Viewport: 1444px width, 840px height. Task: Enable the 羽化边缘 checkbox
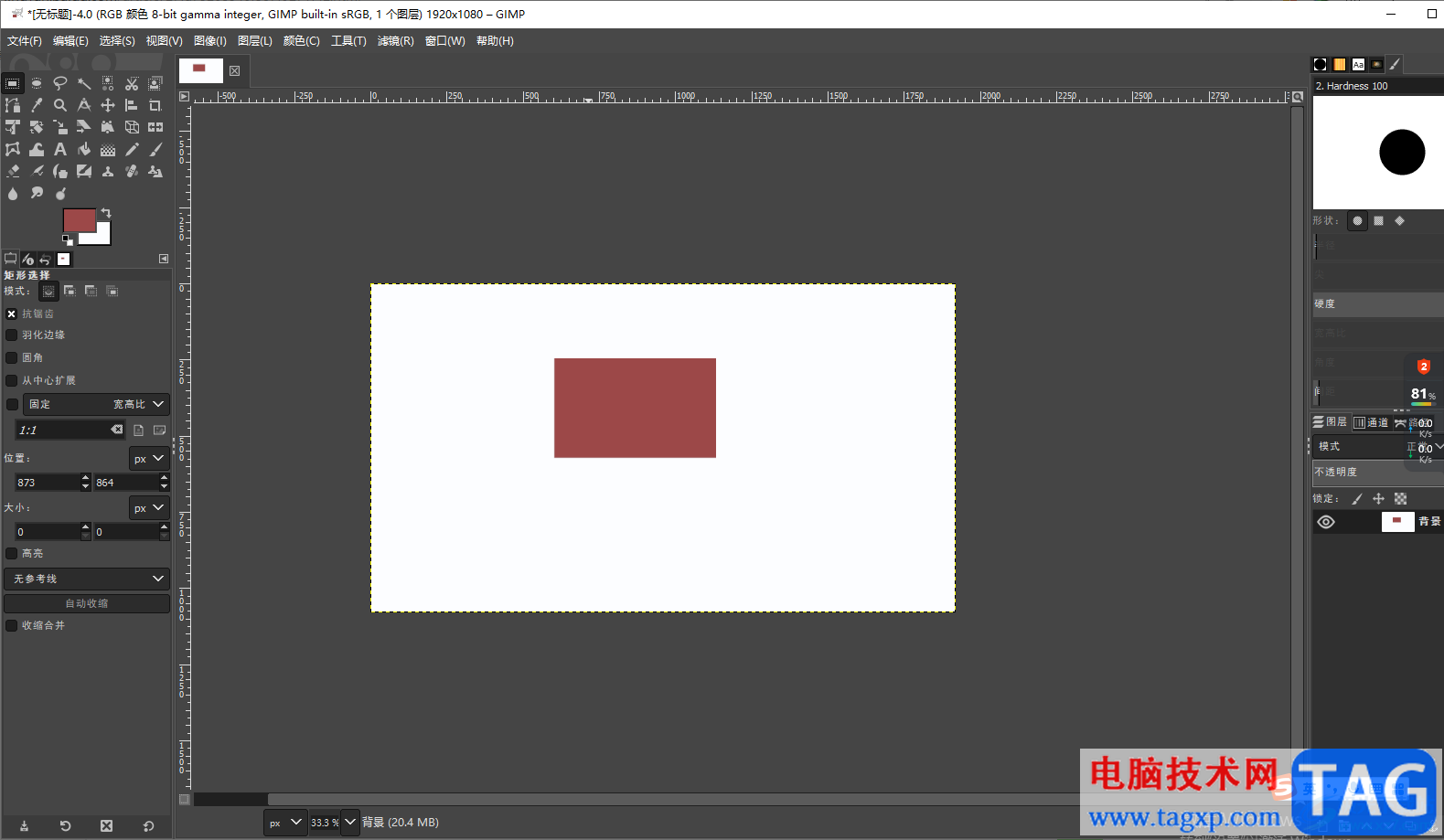12,335
